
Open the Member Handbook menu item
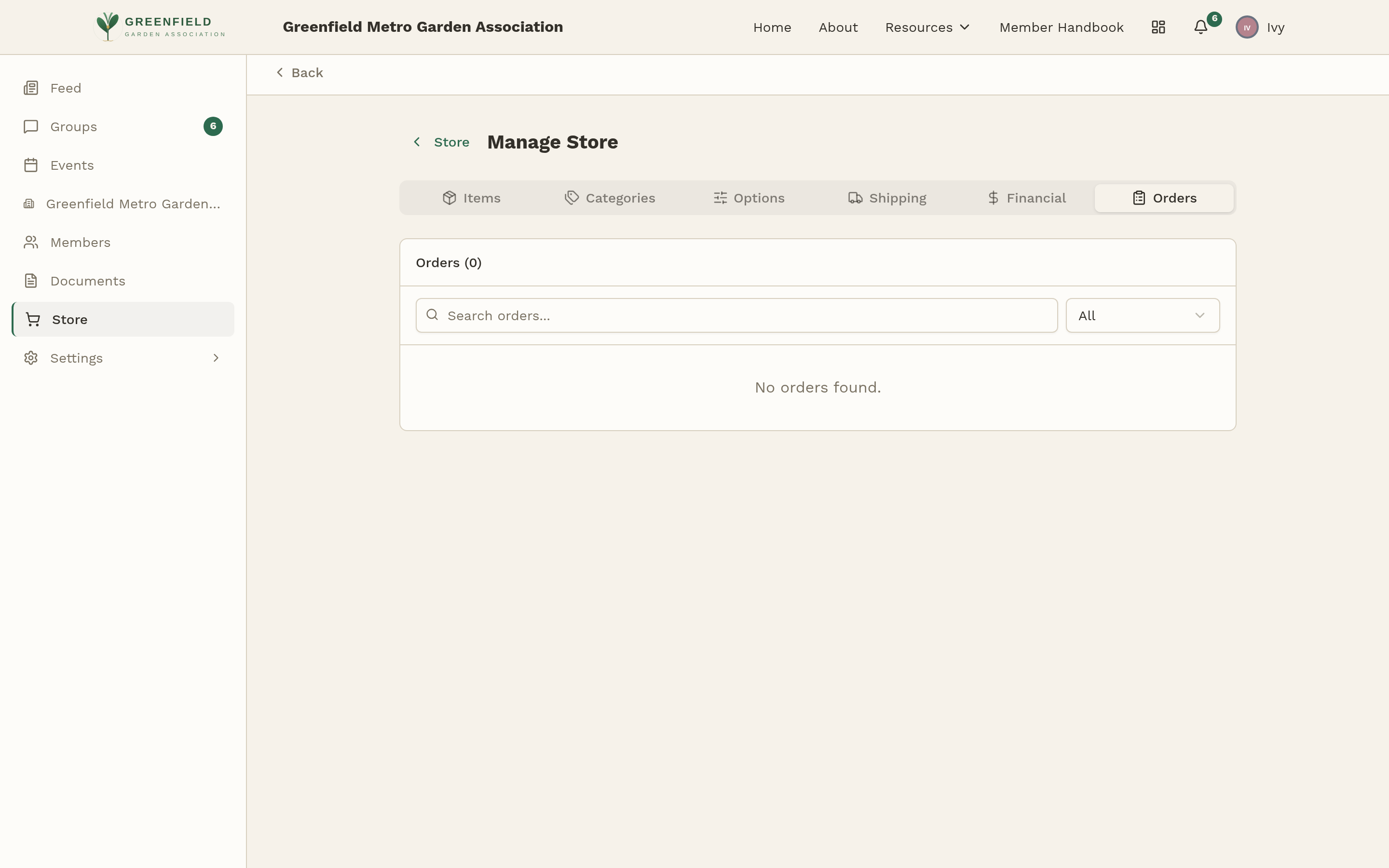click(1061, 27)
